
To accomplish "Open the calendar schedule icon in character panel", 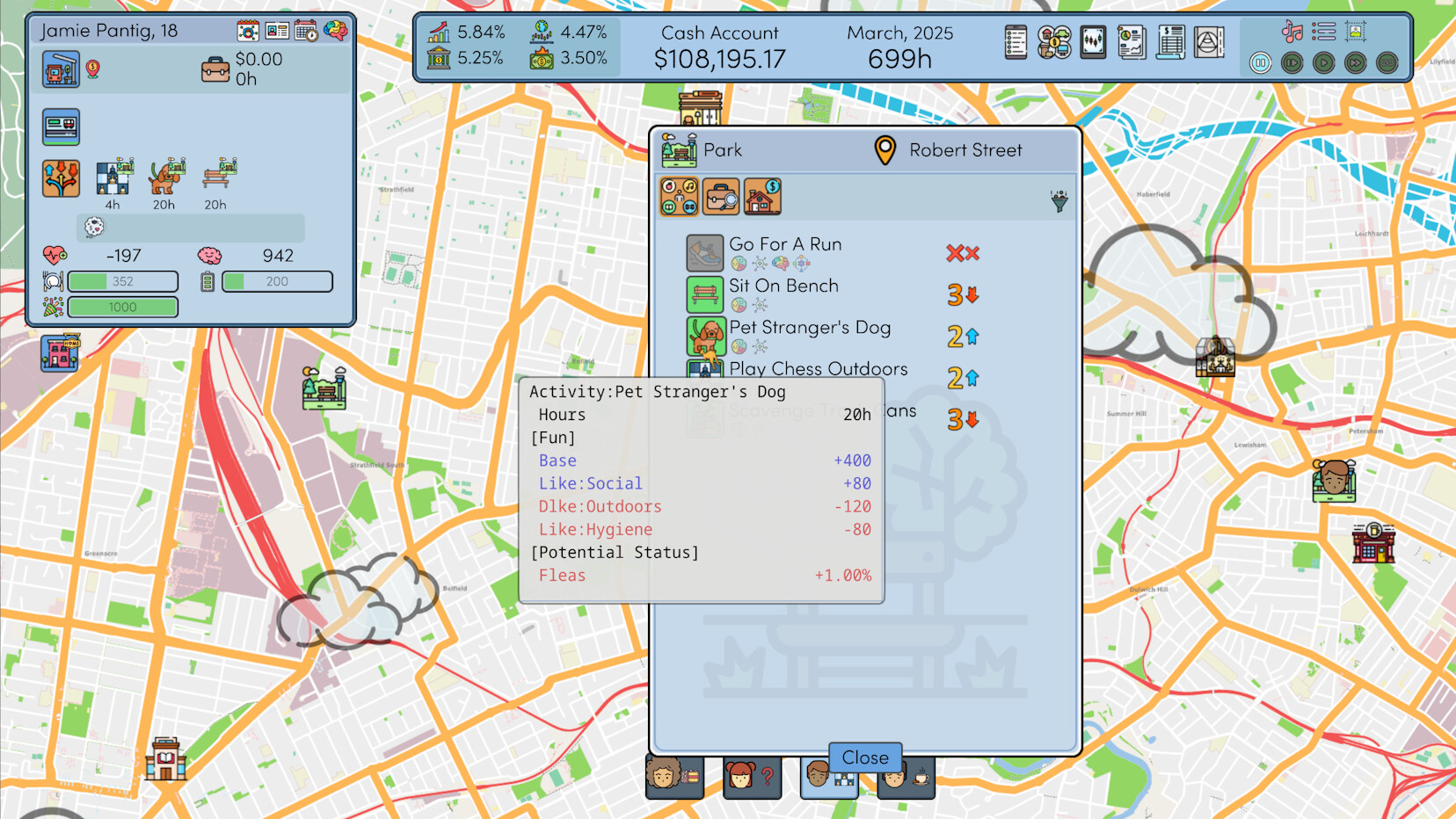I will click(306, 31).
